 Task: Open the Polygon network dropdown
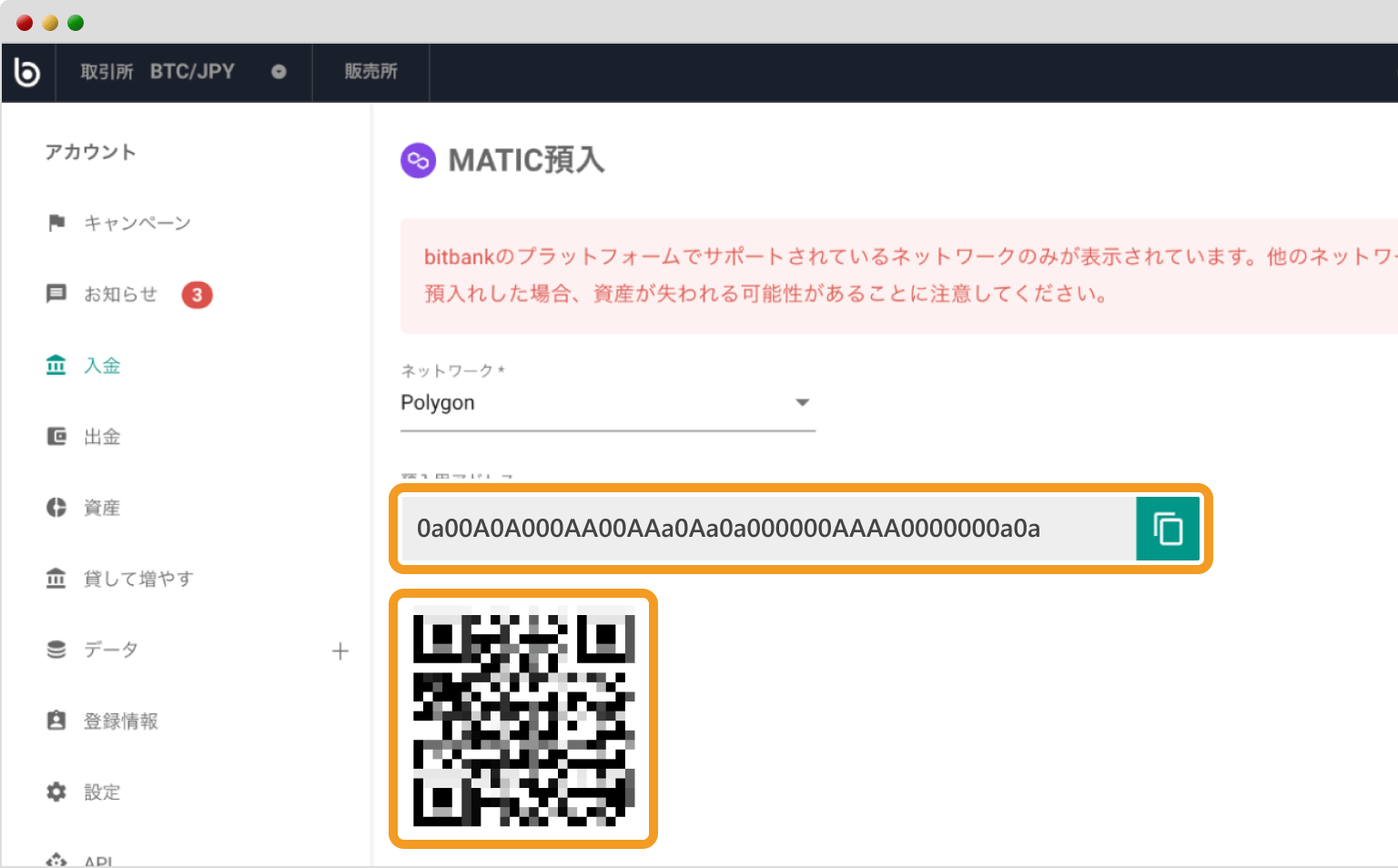tap(608, 403)
